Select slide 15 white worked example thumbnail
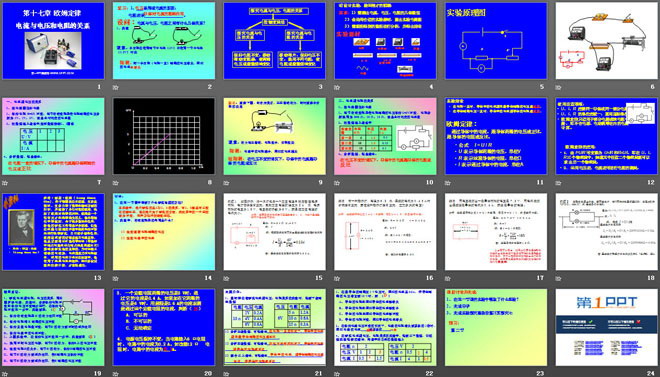The image size is (660, 377). pos(274,232)
